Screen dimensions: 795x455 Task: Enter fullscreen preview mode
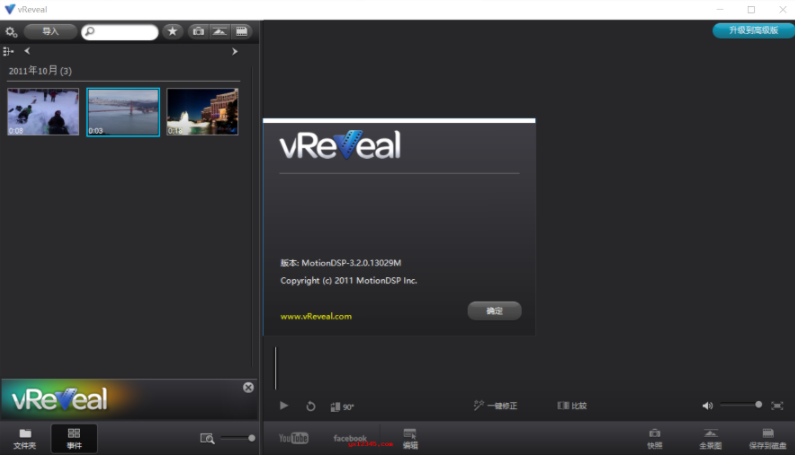pos(777,406)
